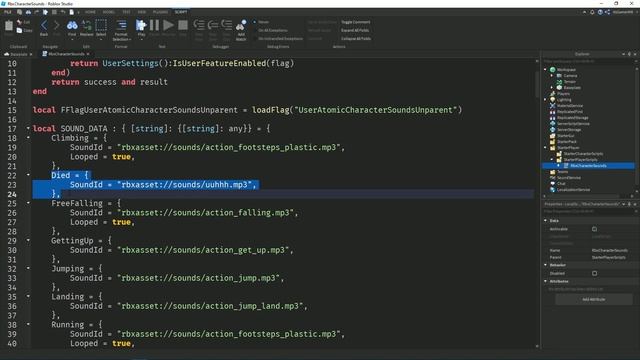
Task: Click the Copy icon in the Clipboard group
Action: tap(19, 30)
